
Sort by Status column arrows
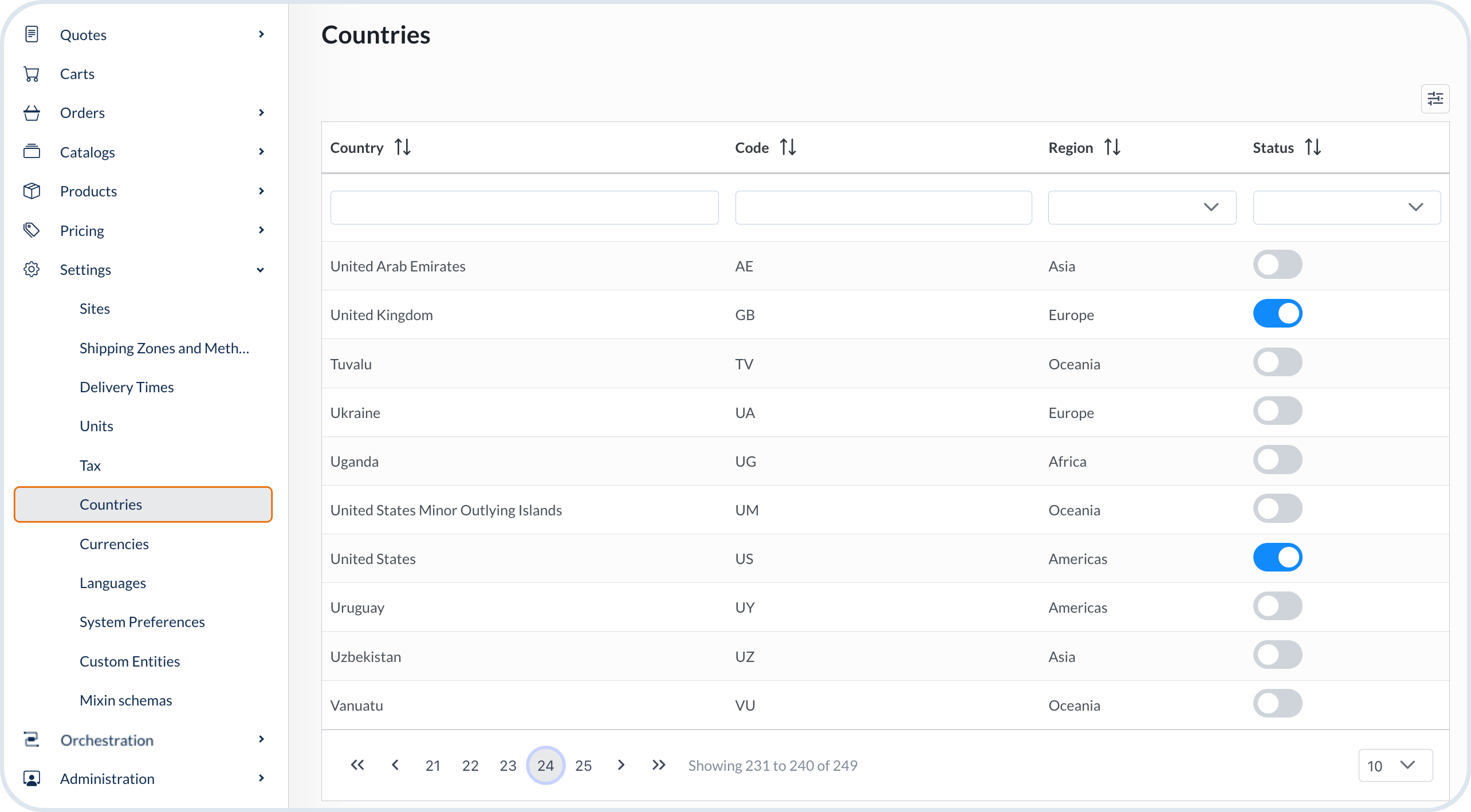click(1313, 147)
